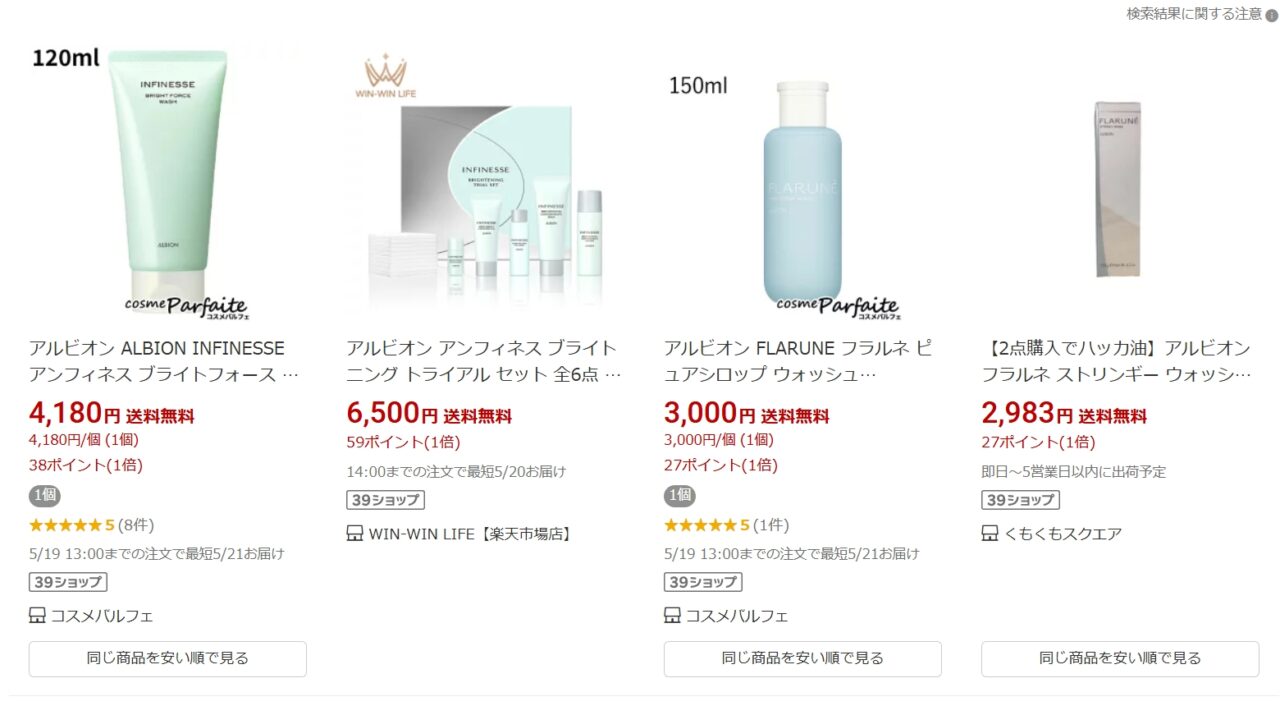1280x715 pixels.
Task: Open アンフィネス ブライトニング トライアル セット link
Action: [x=484, y=361]
